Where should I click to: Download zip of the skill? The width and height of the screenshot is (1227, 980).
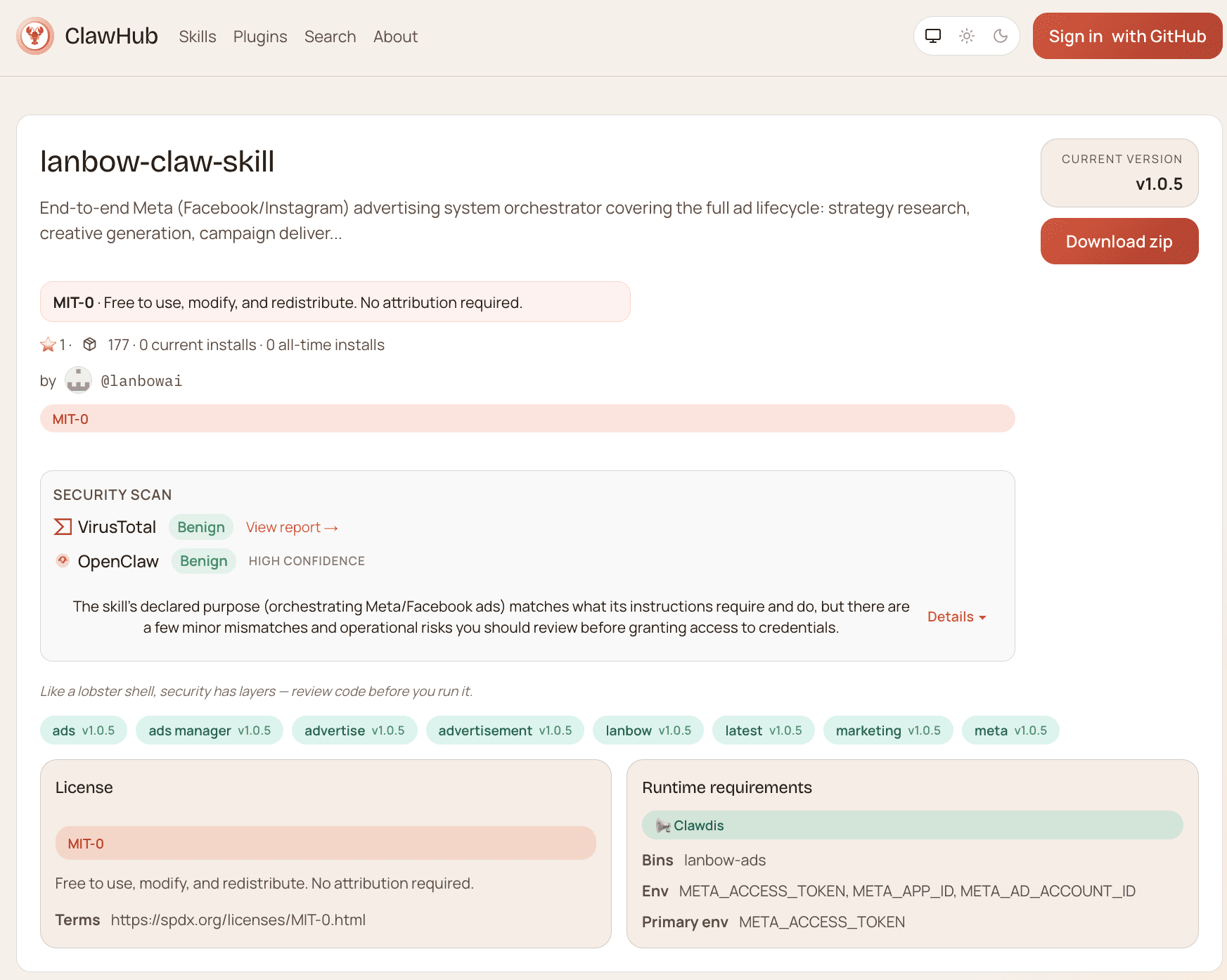[x=1119, y=241]
